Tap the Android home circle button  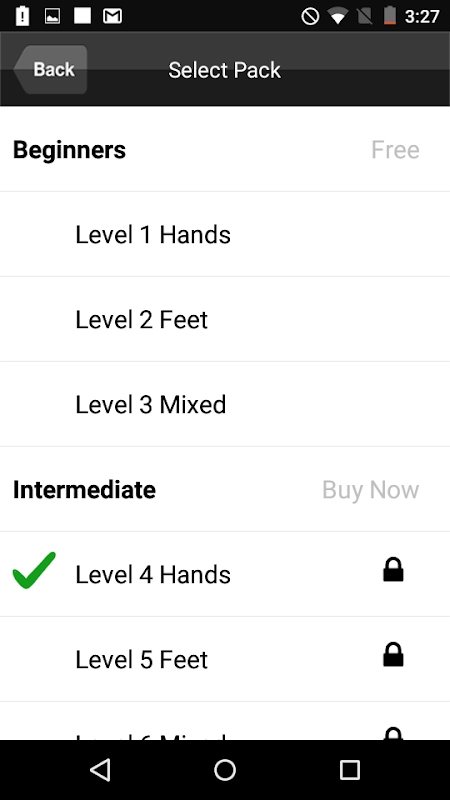[x=224, y=769]
